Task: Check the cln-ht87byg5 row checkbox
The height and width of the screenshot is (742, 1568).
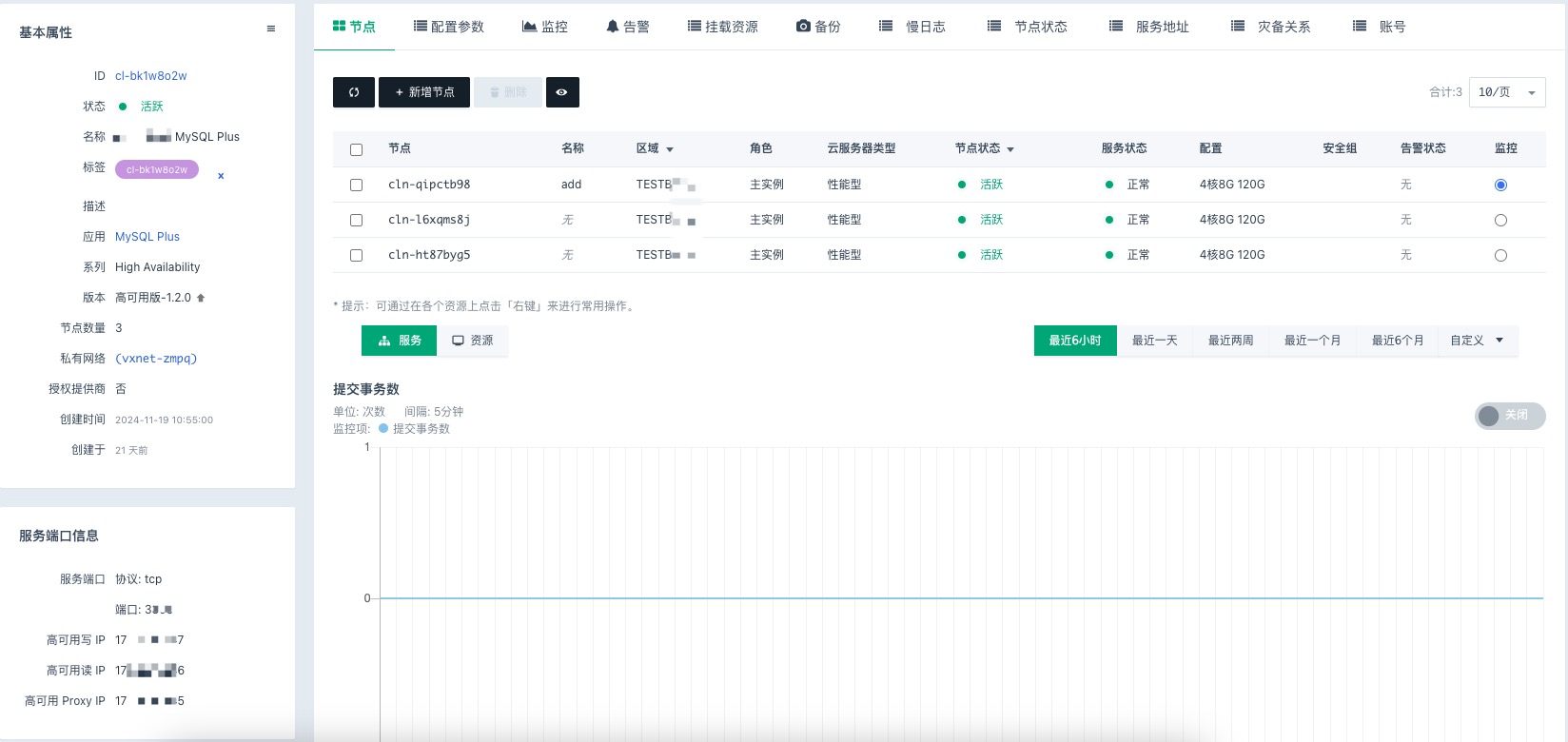Action: pos(357,255)
